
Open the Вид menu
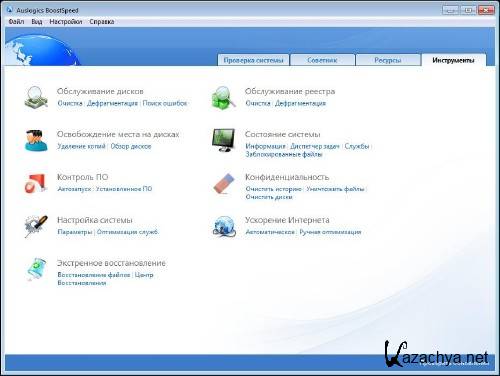pos(37,22)
